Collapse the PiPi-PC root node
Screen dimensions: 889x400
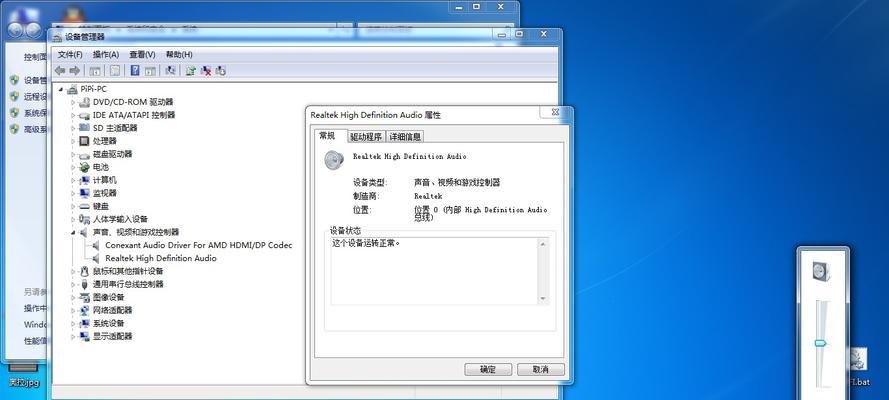tap(61, 90)
